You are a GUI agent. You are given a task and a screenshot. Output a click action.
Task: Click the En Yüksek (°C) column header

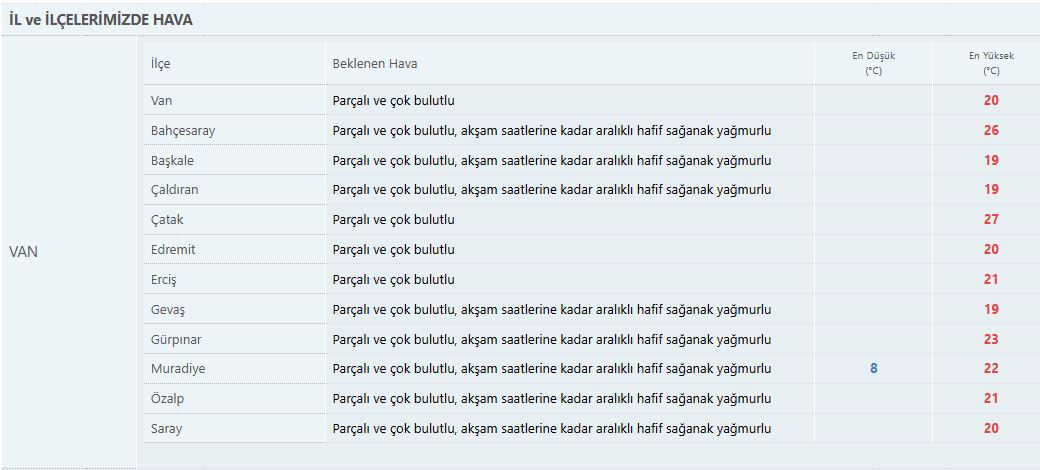(990, 64)
